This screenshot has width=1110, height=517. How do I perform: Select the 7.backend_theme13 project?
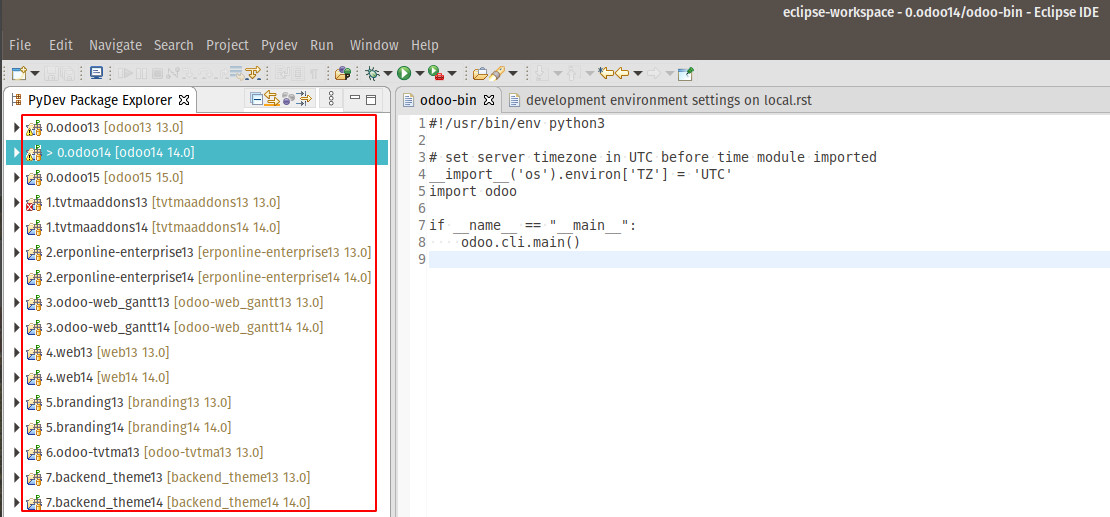click(105, 478)
